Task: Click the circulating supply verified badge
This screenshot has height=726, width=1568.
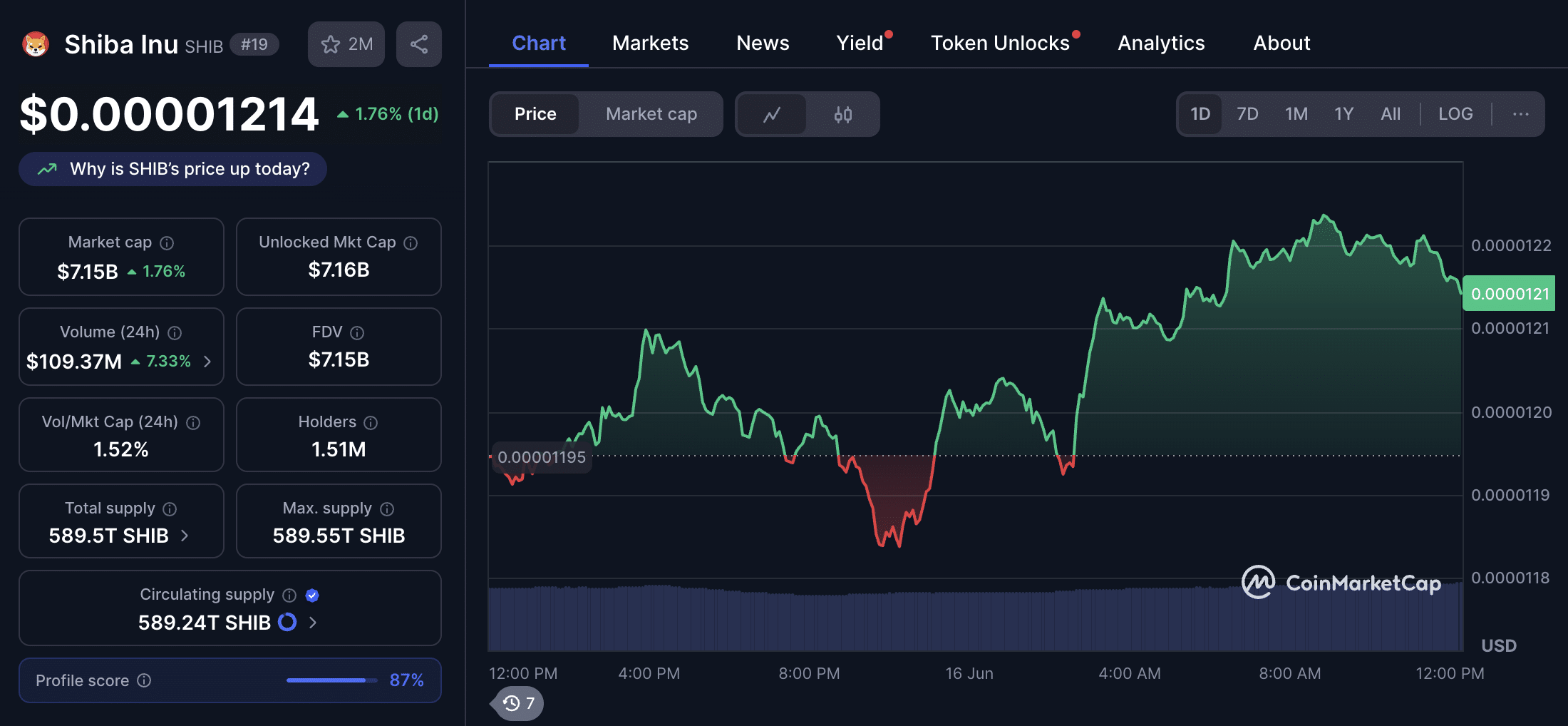Action: 312,595
